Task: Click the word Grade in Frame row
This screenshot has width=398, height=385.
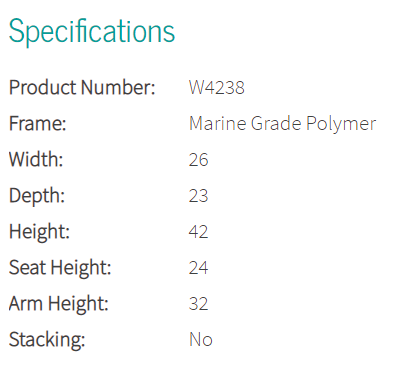Action: click(x=276, y=123)
